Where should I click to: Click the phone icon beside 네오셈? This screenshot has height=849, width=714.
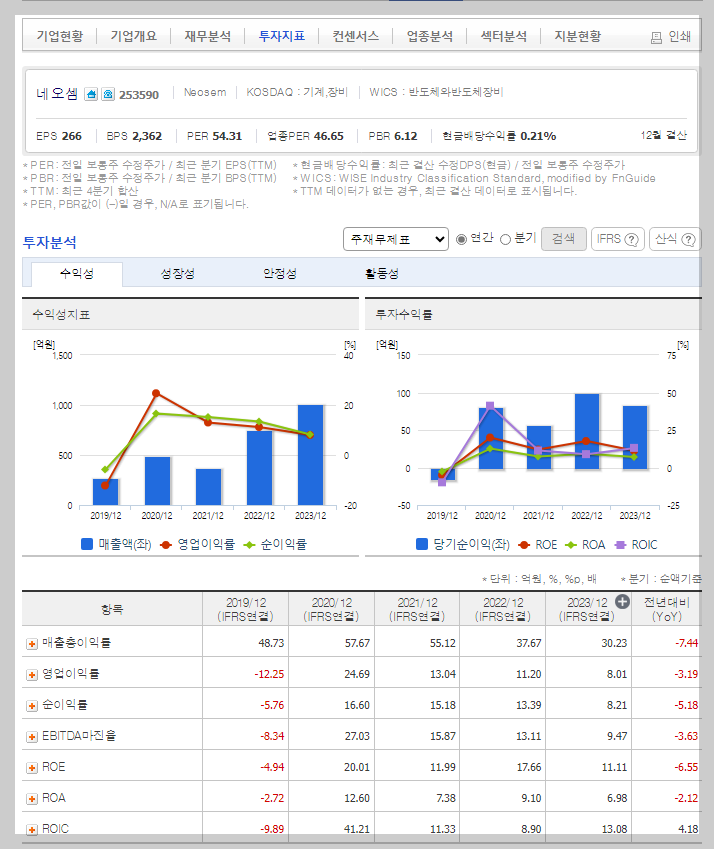108,94
